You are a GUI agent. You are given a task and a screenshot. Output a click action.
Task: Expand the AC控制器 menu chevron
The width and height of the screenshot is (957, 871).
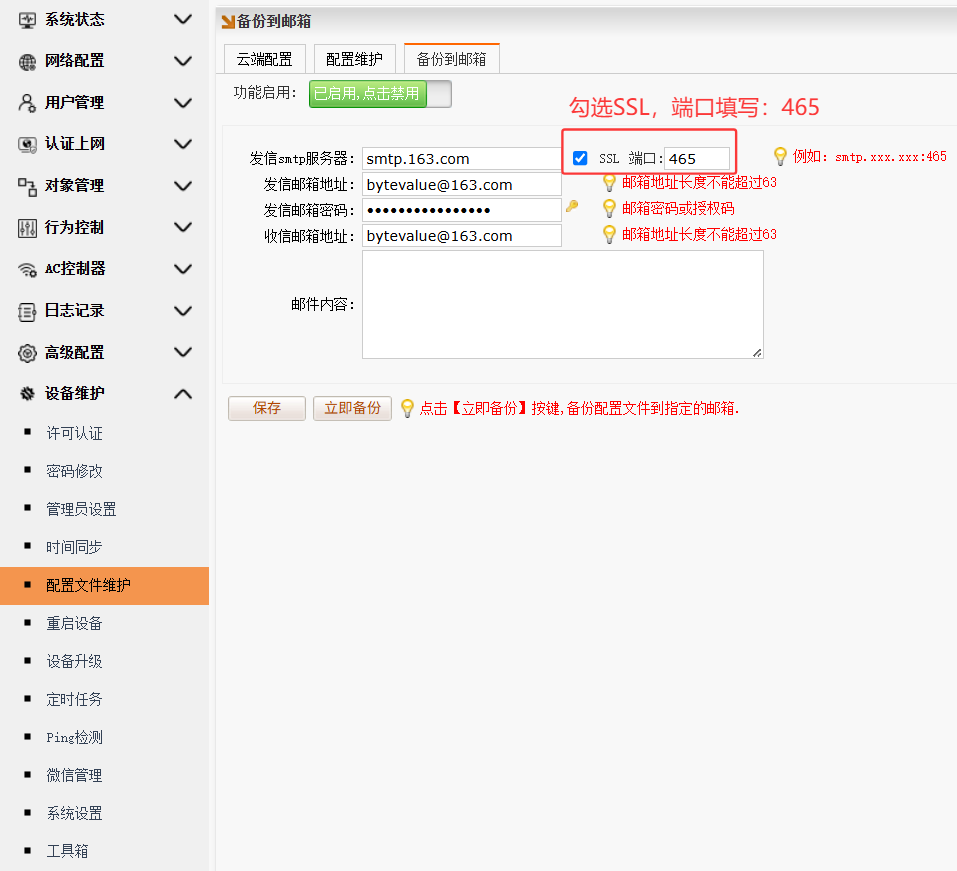click(x=183, y=269)
